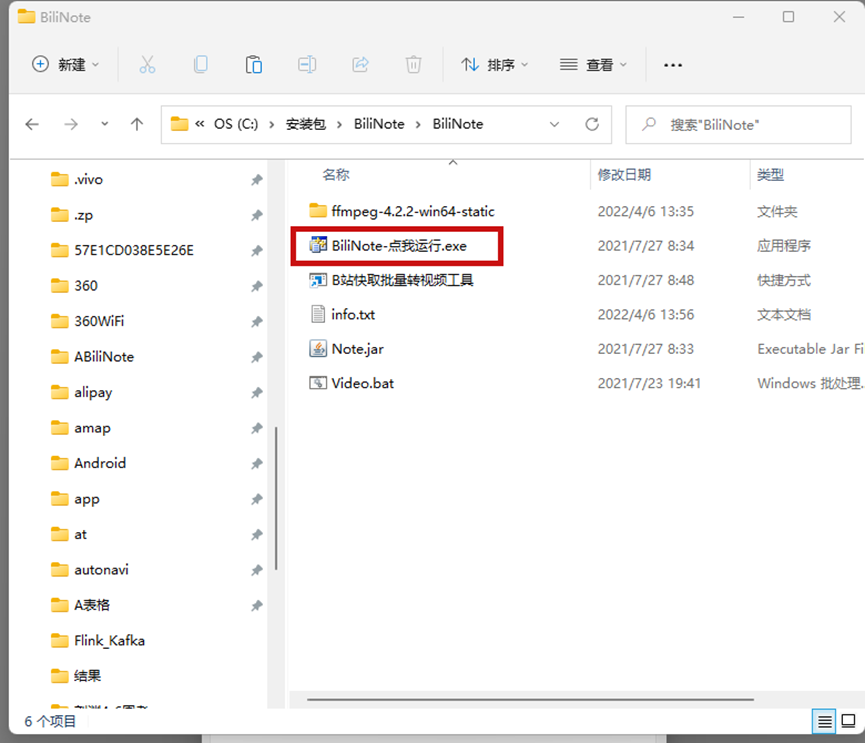865x743 pixels.
Task: Switch to large thumbnails view icon
Action: (x=848, y=721)
